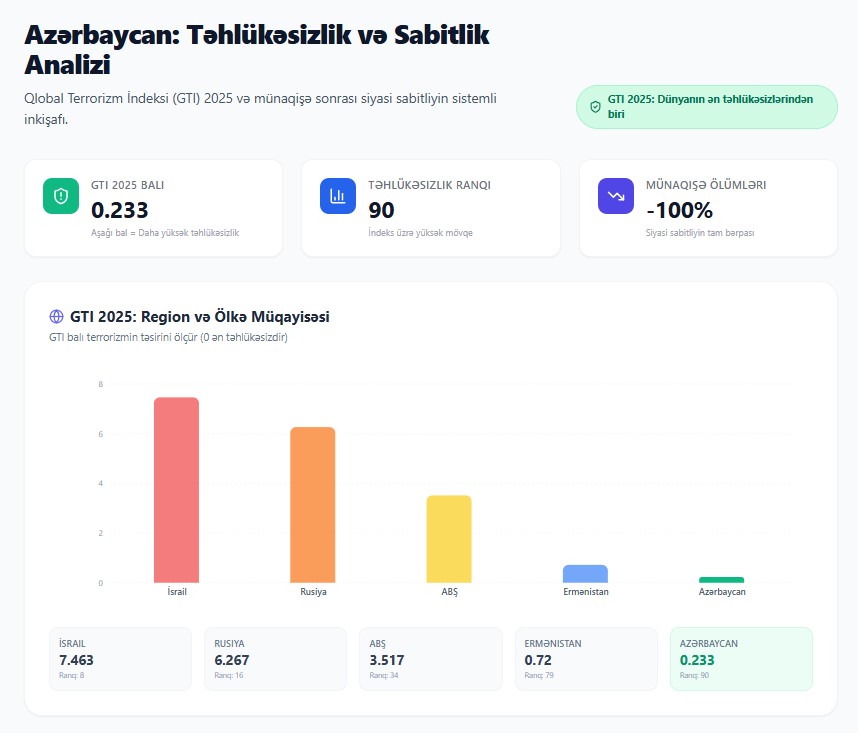Screen dimensions: 858x733
Task: Open the İSRAIL 7.463 stat card
Action: pos(120,659)
